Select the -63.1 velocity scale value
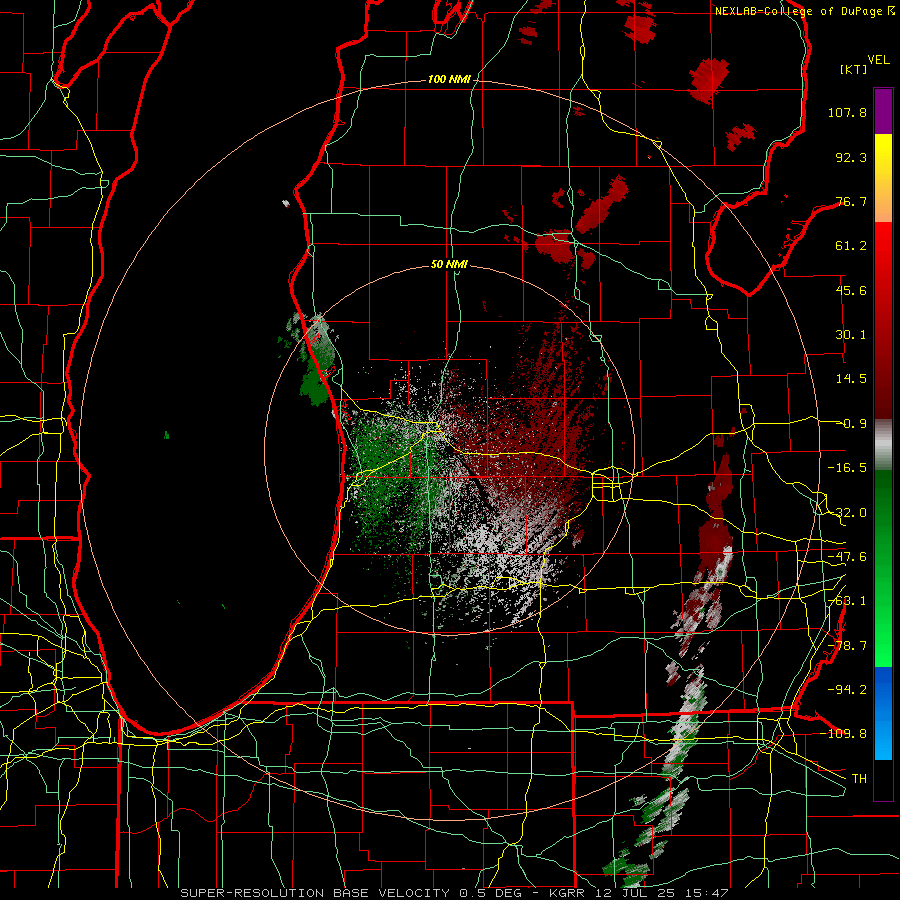The width and height of the screenshot is (900, 900). pos(847,601)
